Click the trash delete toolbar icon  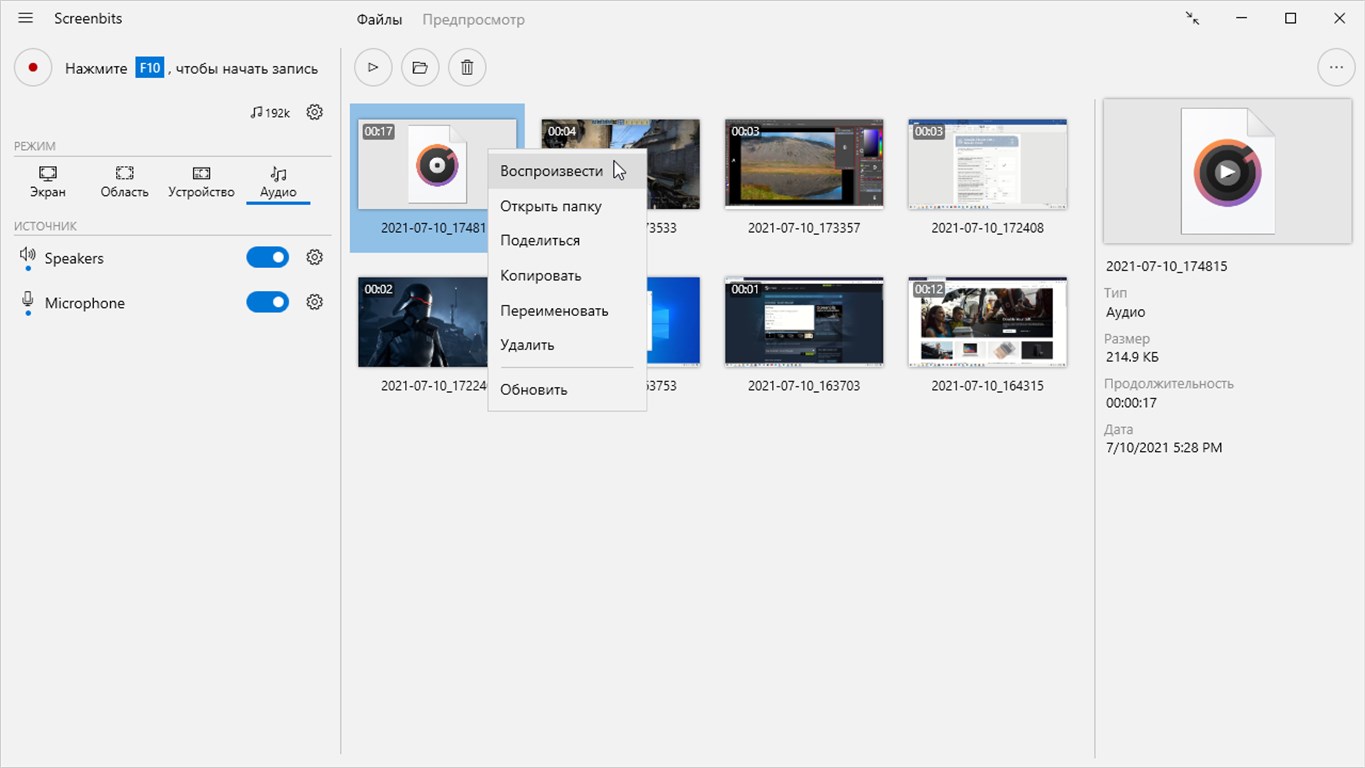point(467,68)
